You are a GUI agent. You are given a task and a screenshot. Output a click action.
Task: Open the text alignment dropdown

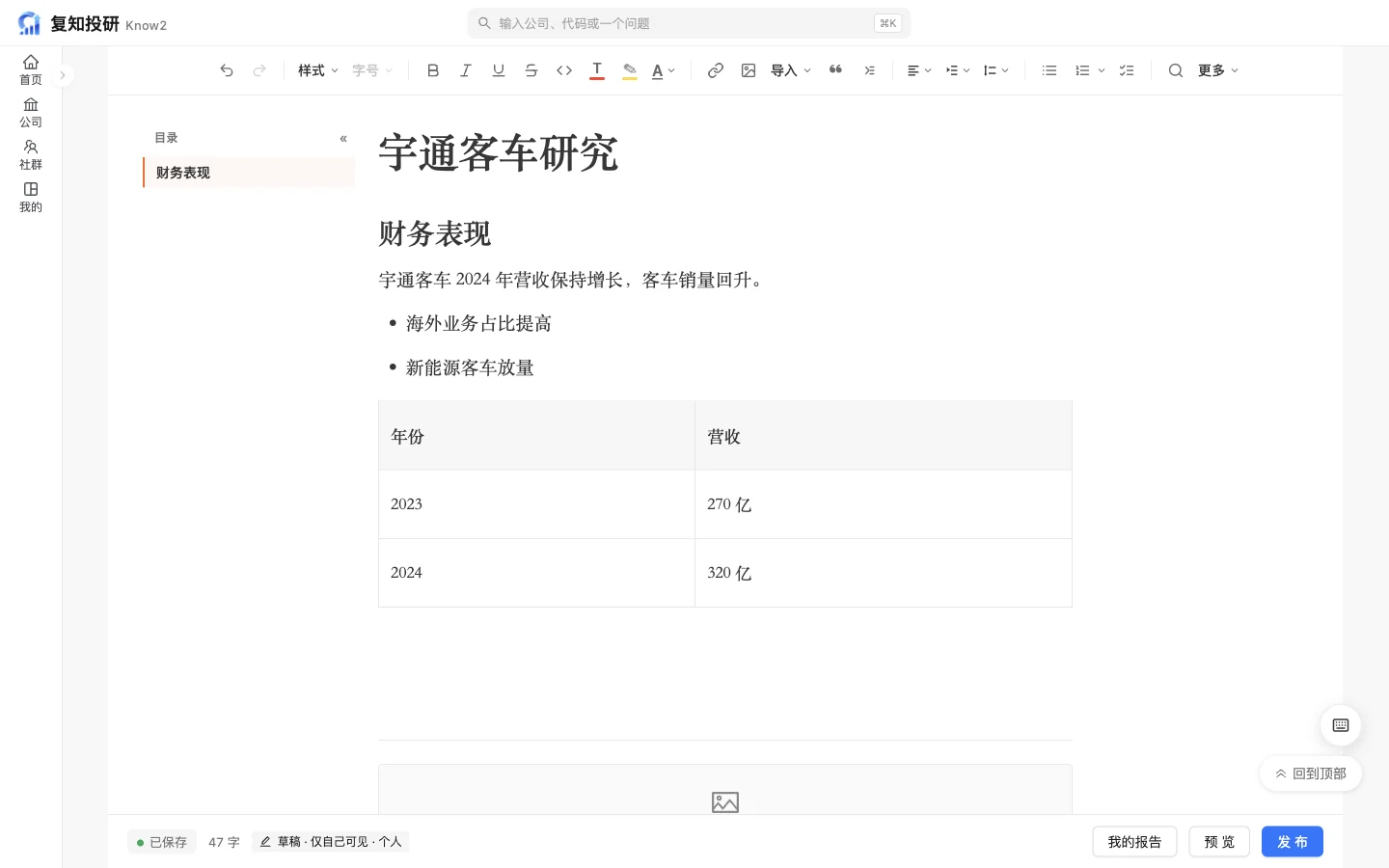919,70
